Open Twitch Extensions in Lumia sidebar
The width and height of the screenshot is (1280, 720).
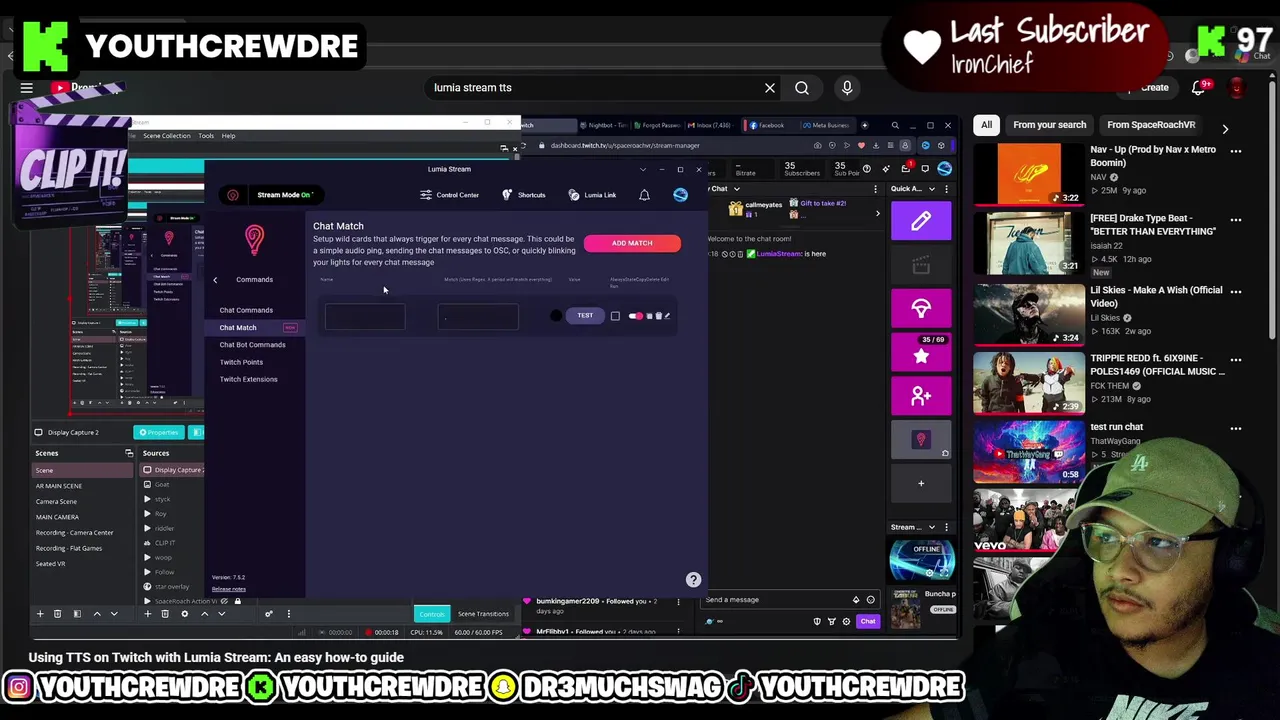tap(249, 379)
